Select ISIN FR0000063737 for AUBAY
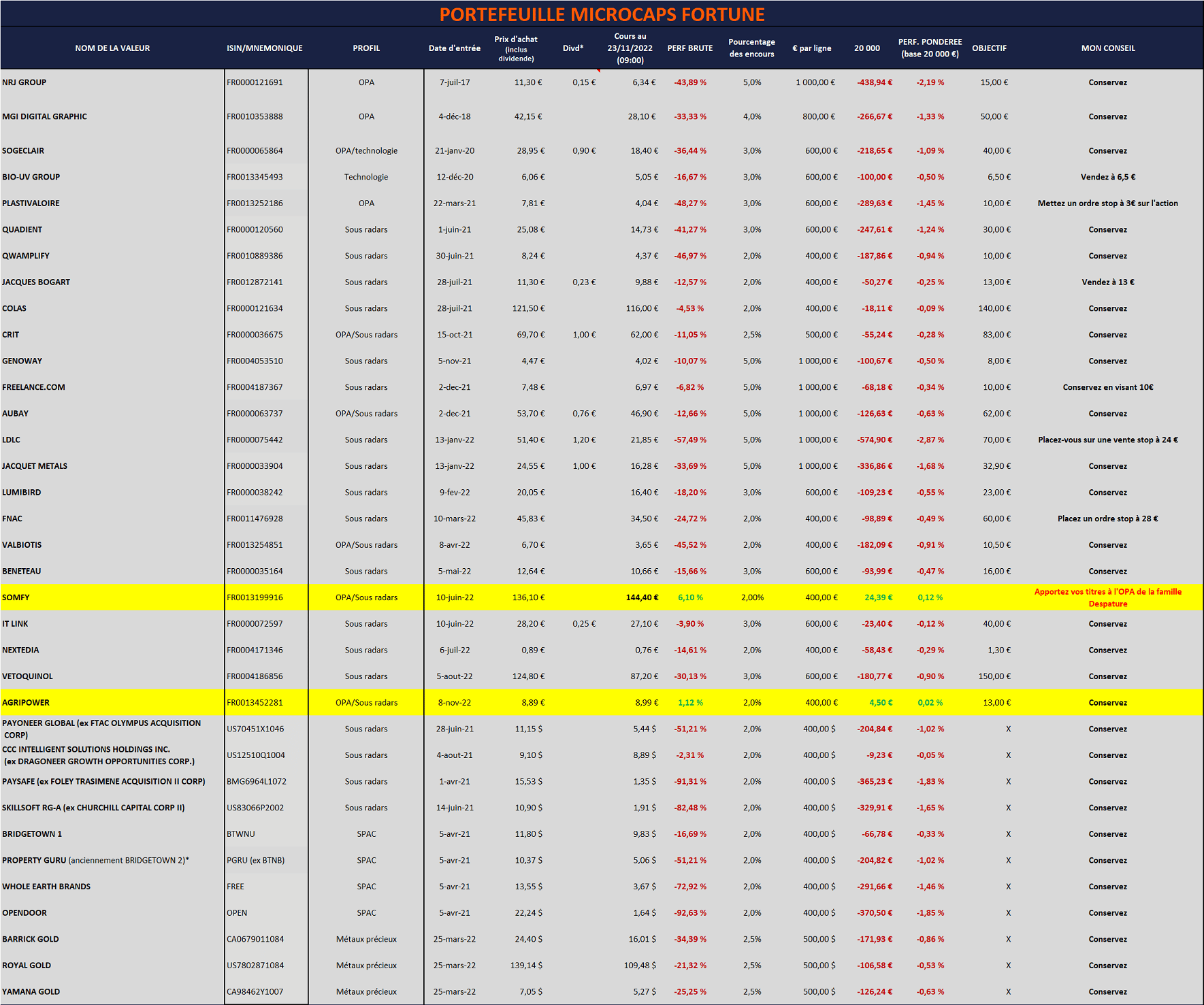 255,414
